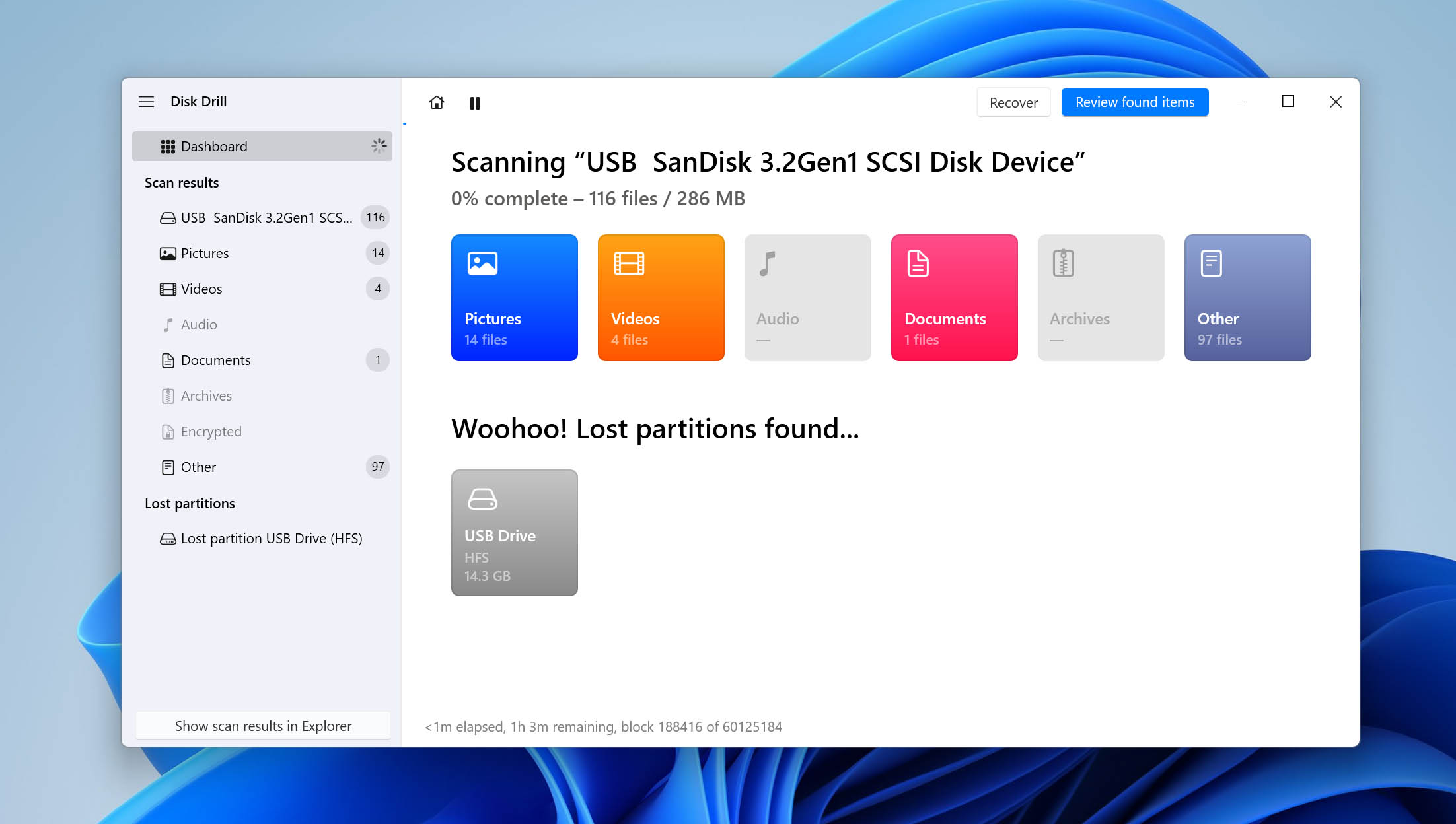
Task: Click the film strip icon on Videos tile
Action: click(630, 263)
